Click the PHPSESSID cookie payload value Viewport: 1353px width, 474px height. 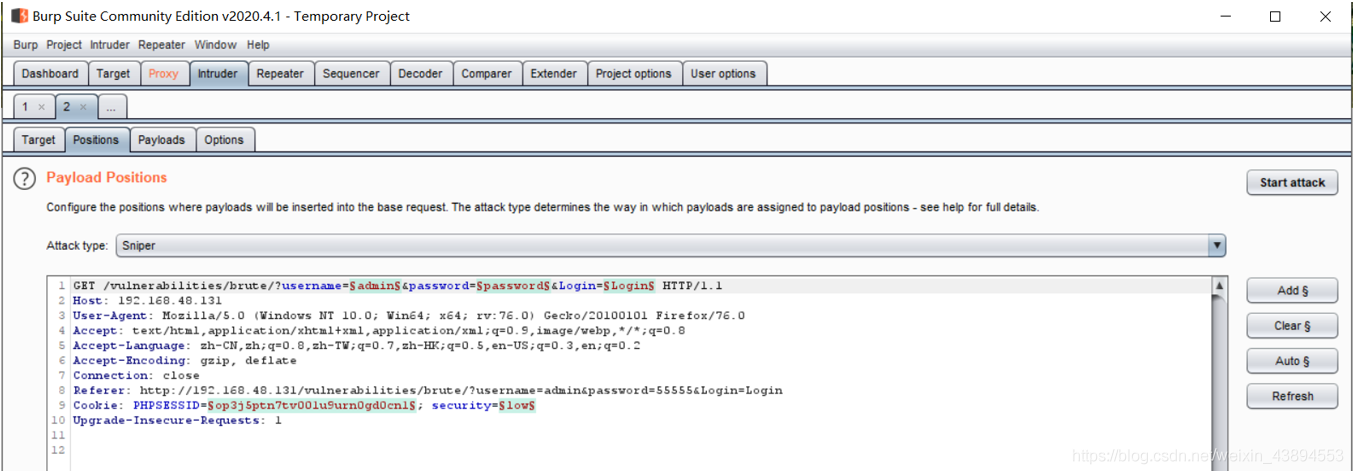click(312, 406)
